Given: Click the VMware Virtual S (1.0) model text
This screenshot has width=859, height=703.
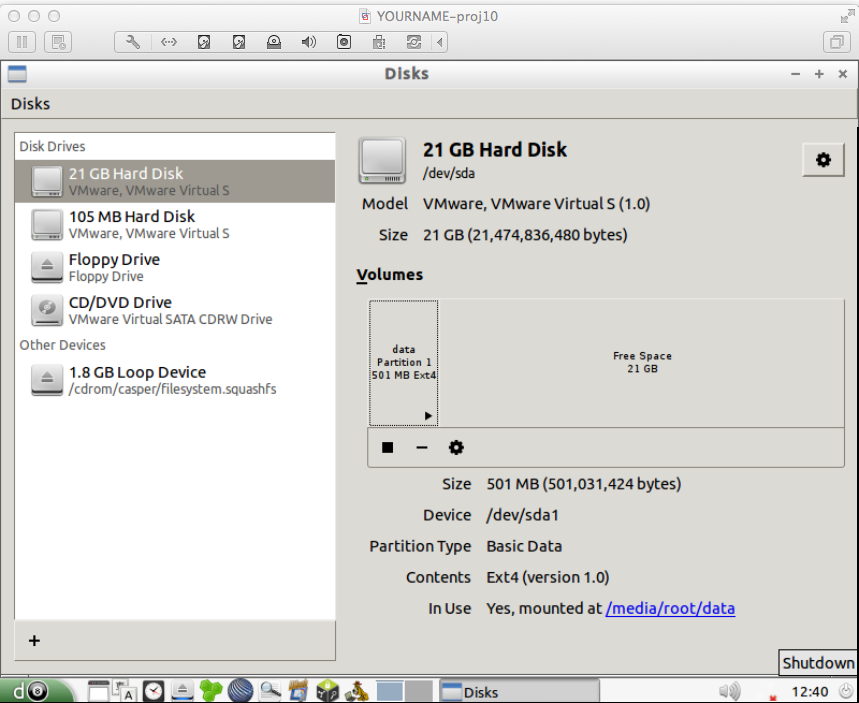Looking at the screenshot, I should point(536,204).
